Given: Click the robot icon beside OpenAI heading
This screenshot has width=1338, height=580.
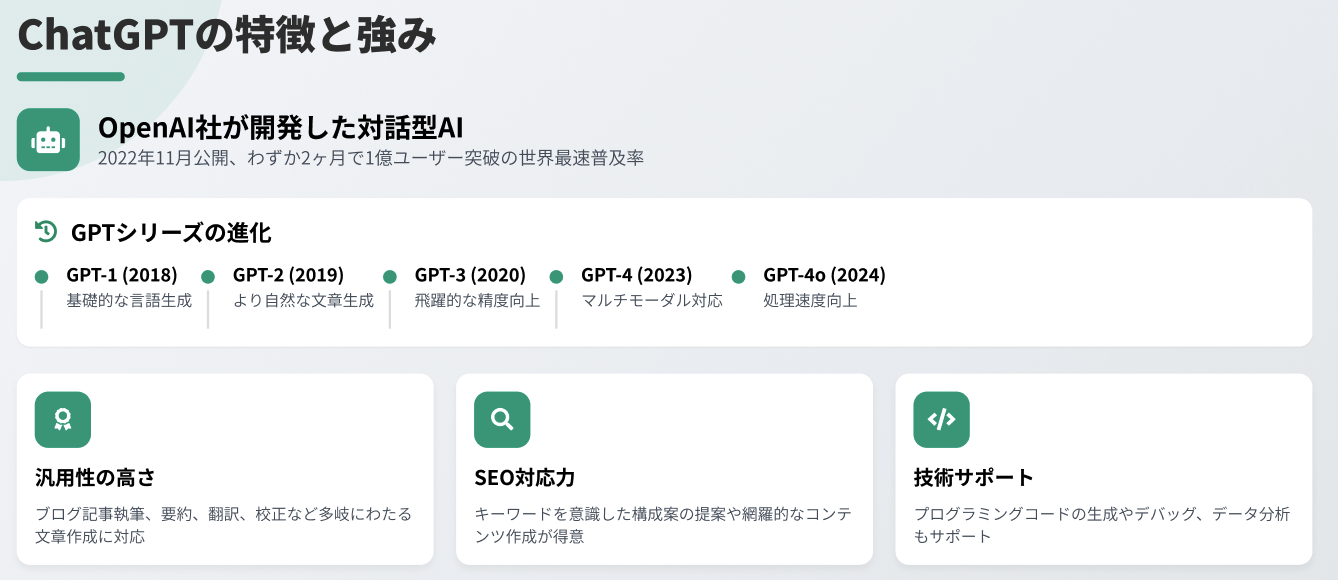Looking at the screenshot, I should pos(48,140).
